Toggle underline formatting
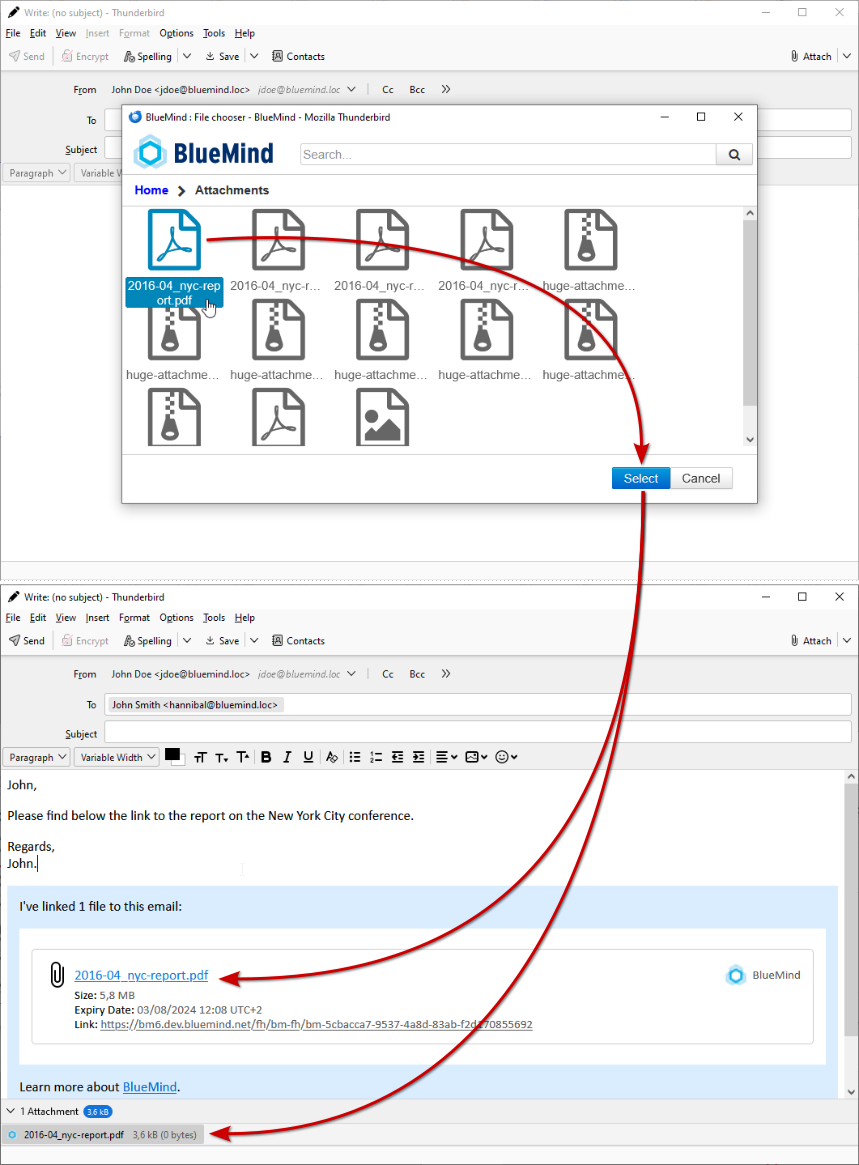Viewport: 859px width, 1165px height. [308, 757]
